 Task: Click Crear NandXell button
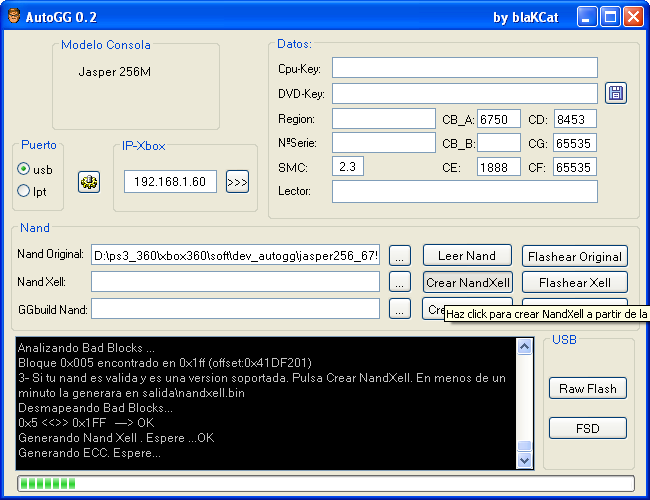click(x=467, y=282)
